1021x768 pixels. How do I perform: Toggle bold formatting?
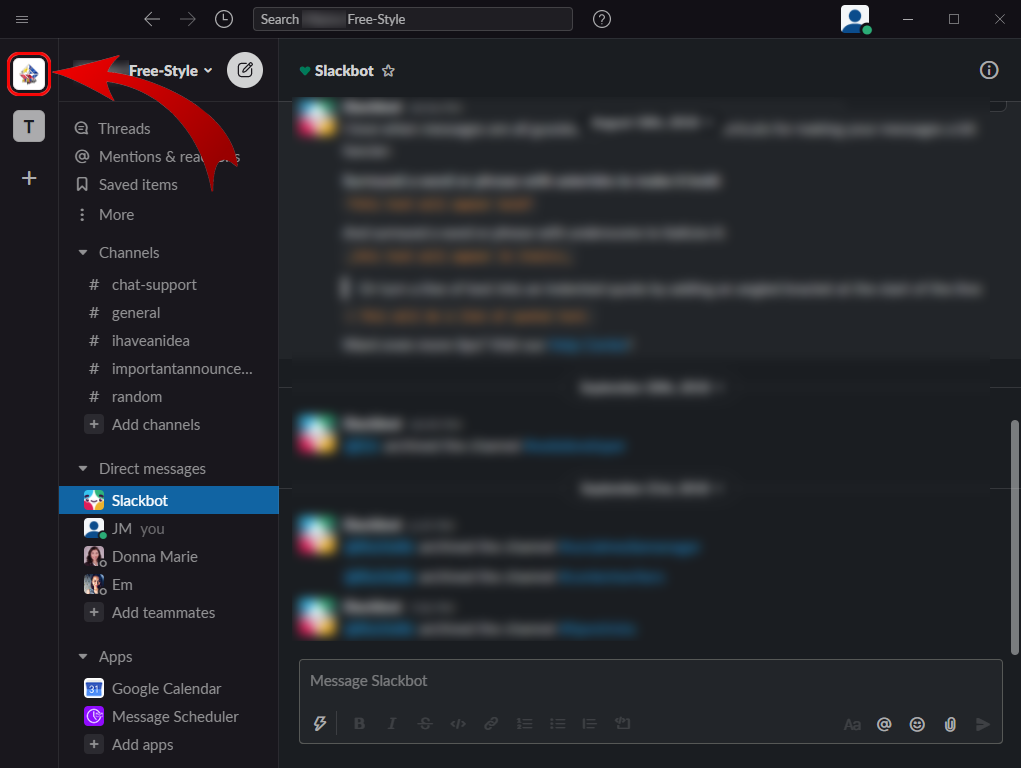(359, 724)
